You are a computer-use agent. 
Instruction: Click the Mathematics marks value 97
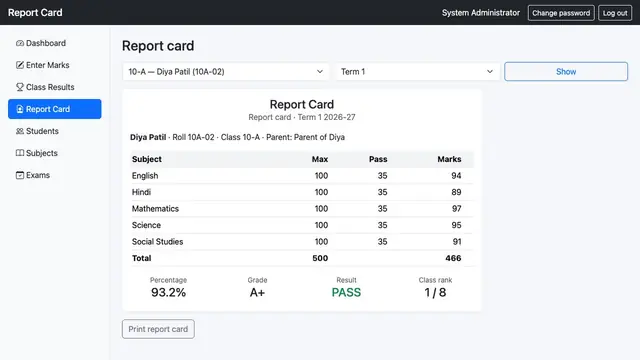pos(456,209)
